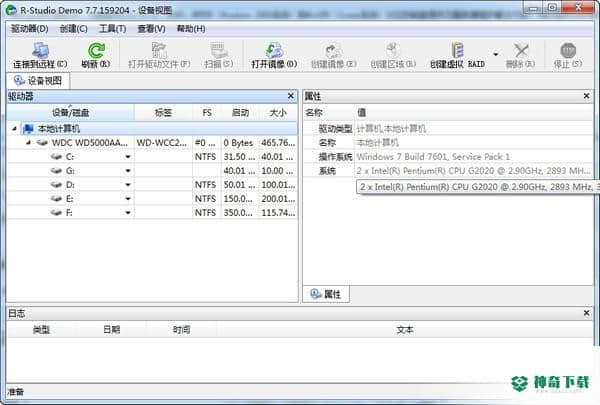The width and height of the screenshot is (600, 405).
Task: Click the Windows 7 Build 7601 value
Action: click(433, 157)
